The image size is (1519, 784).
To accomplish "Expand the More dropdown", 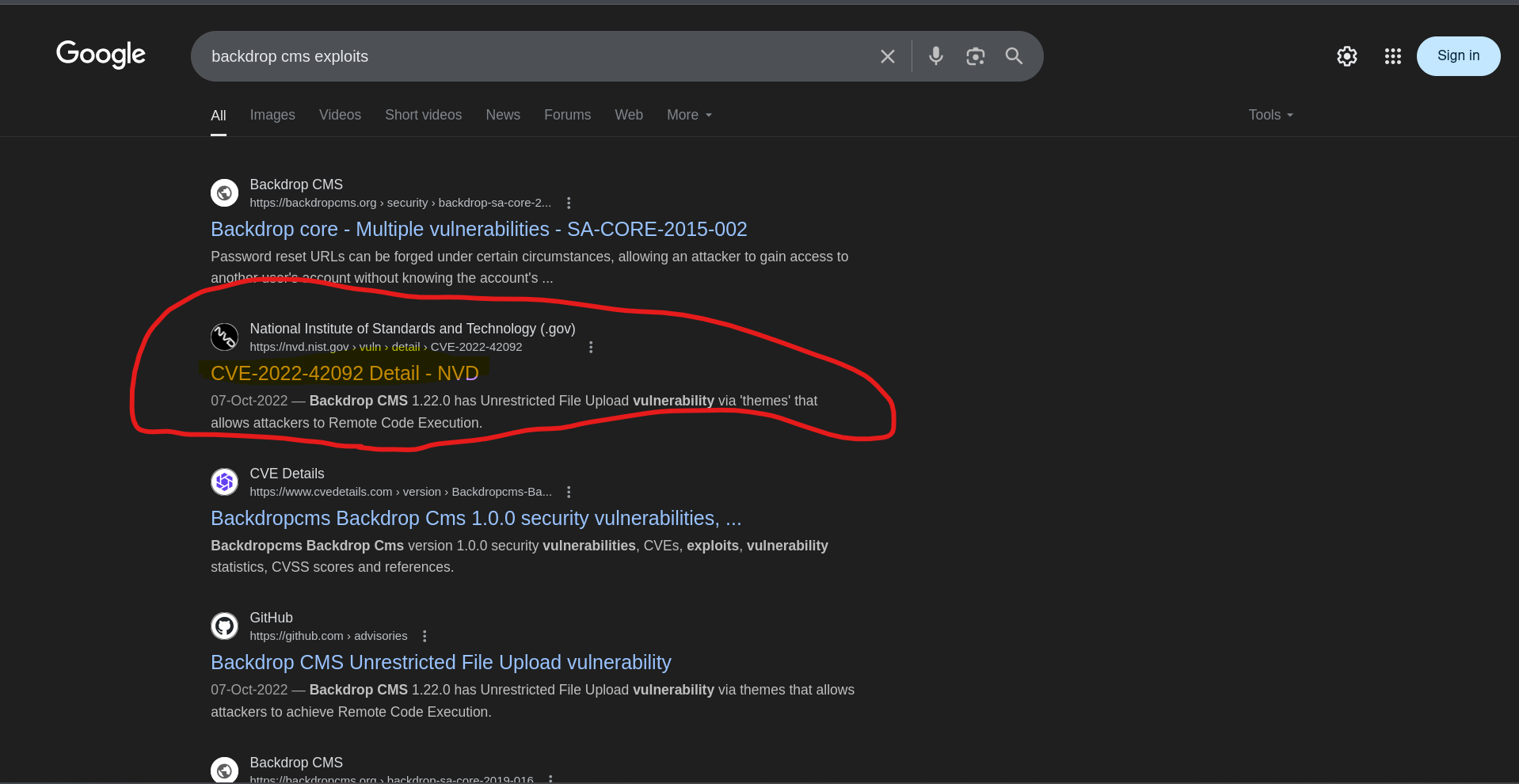I will (689, 115).
